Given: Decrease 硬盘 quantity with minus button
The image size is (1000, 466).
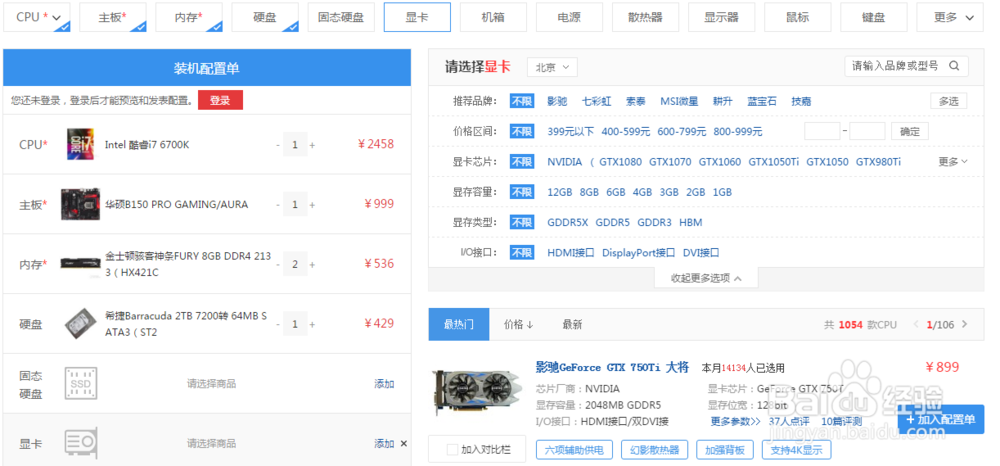Looking at the screenshot, I should point(278,324).
